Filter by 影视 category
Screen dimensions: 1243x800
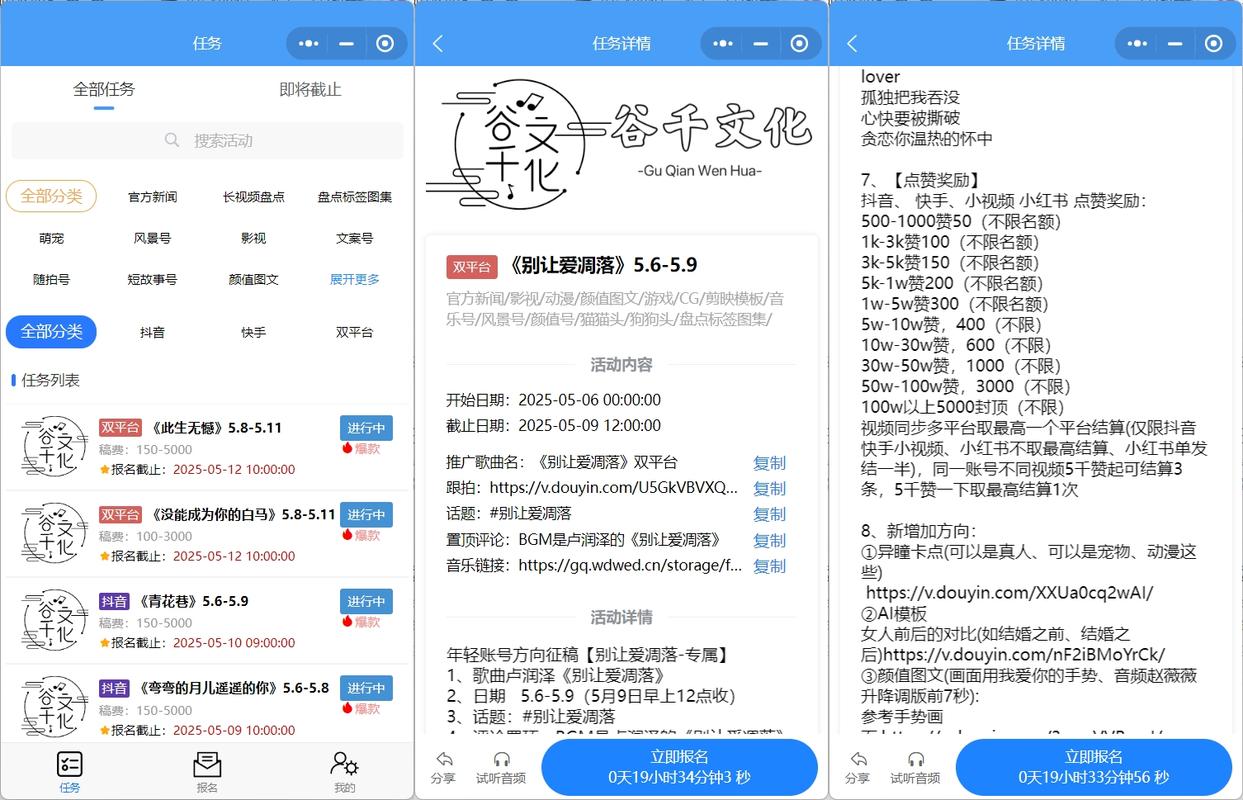point(253,238)
